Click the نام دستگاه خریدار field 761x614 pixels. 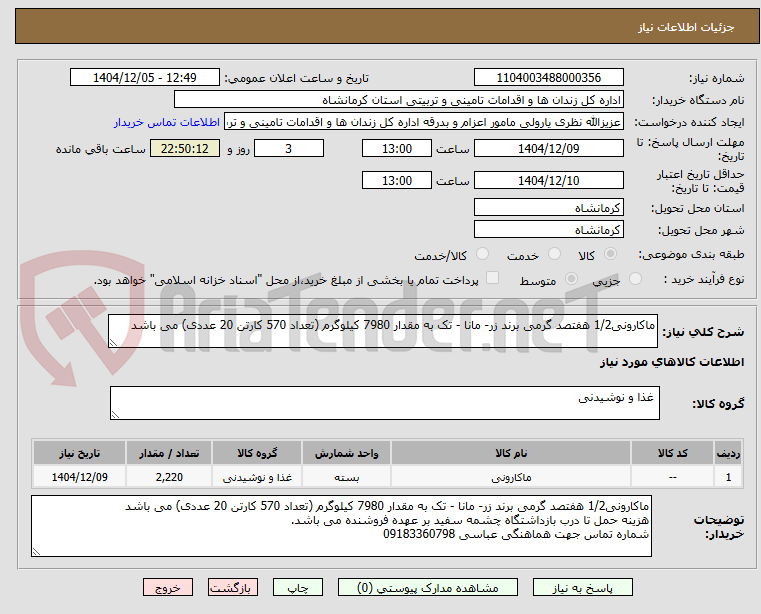pyautogui.click(x=398, y=100)
